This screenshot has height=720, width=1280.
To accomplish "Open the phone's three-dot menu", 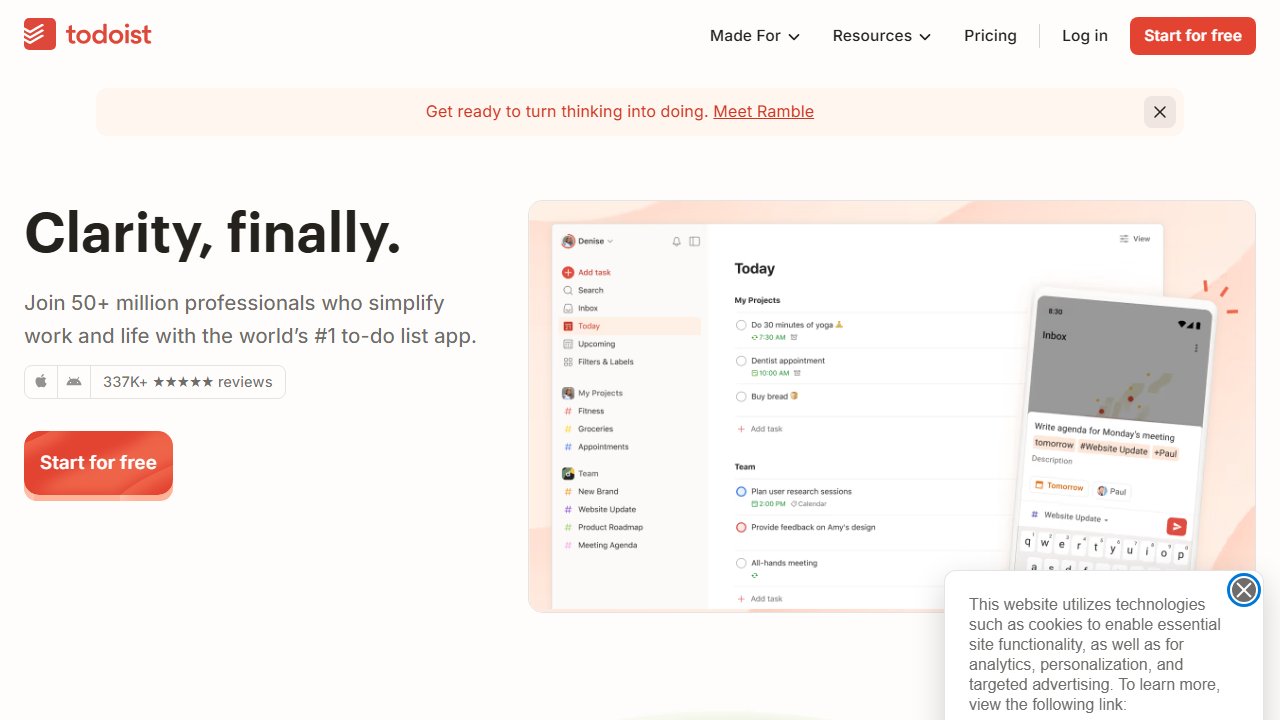I will 1196,349.
